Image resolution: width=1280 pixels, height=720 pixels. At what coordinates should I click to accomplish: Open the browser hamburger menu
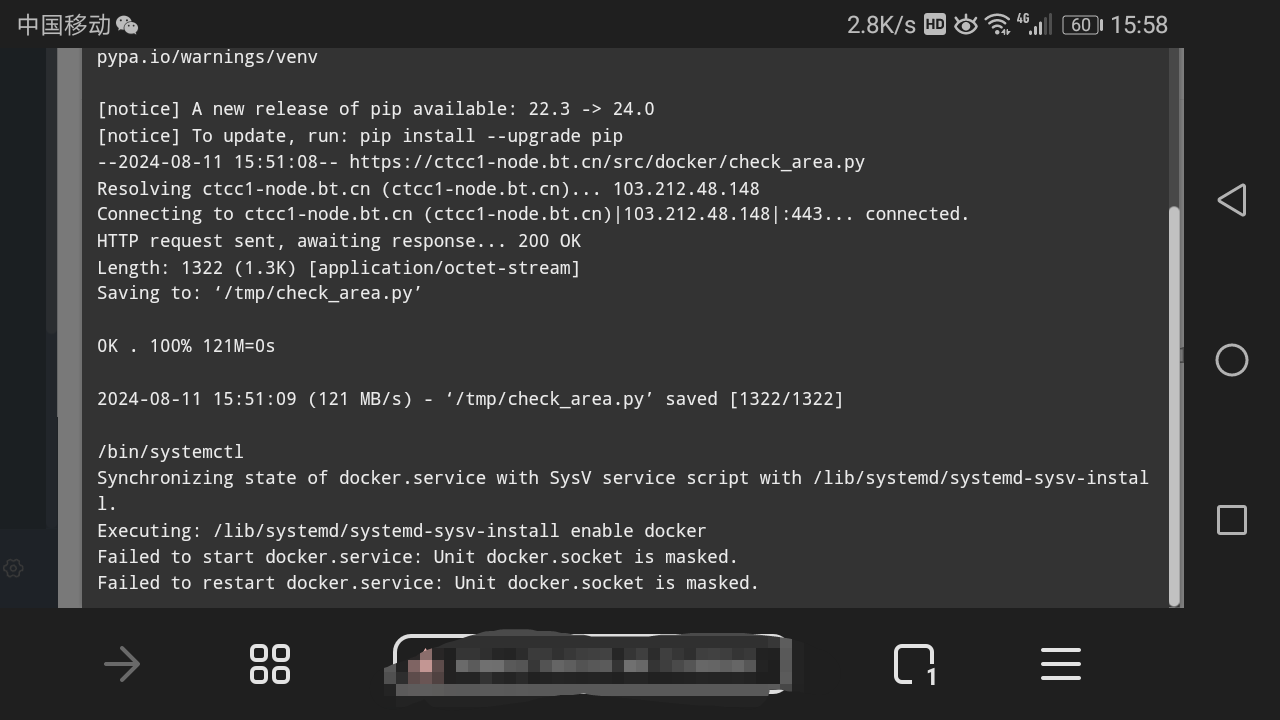1061,664
